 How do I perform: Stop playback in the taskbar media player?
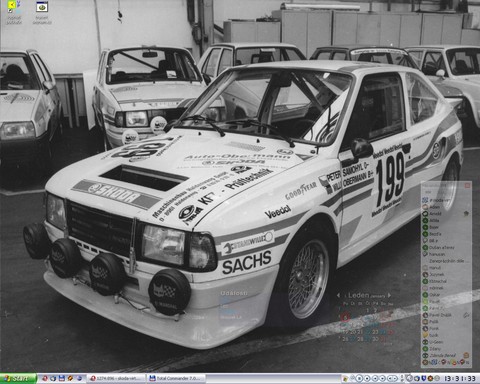(359, 378)
